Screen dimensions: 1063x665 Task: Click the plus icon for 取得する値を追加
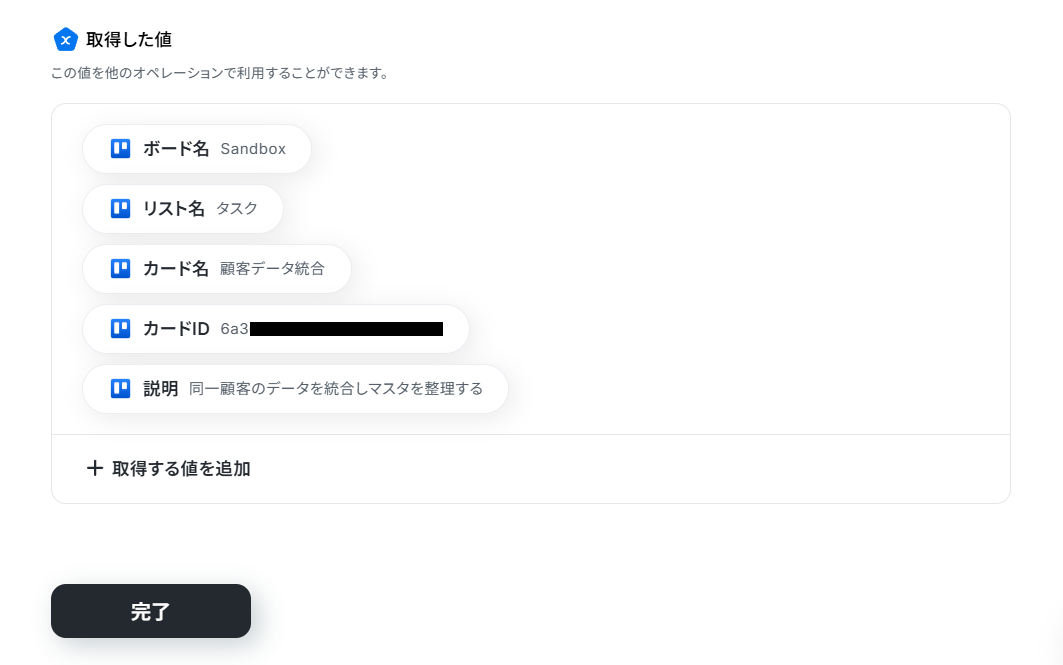point(95,468)
